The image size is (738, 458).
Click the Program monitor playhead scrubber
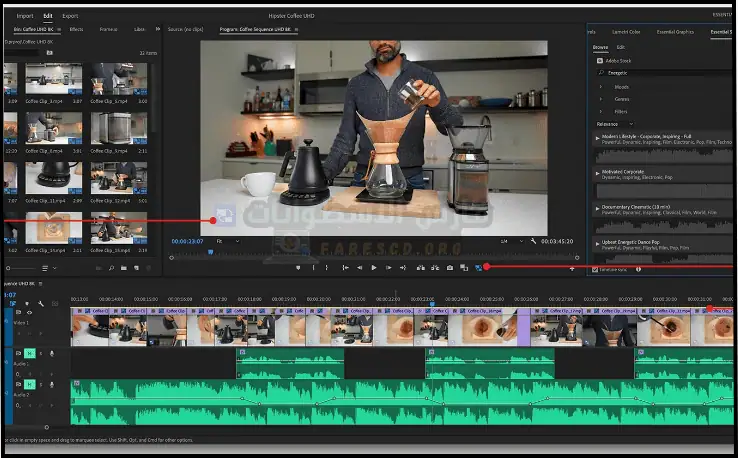(210, 252)
